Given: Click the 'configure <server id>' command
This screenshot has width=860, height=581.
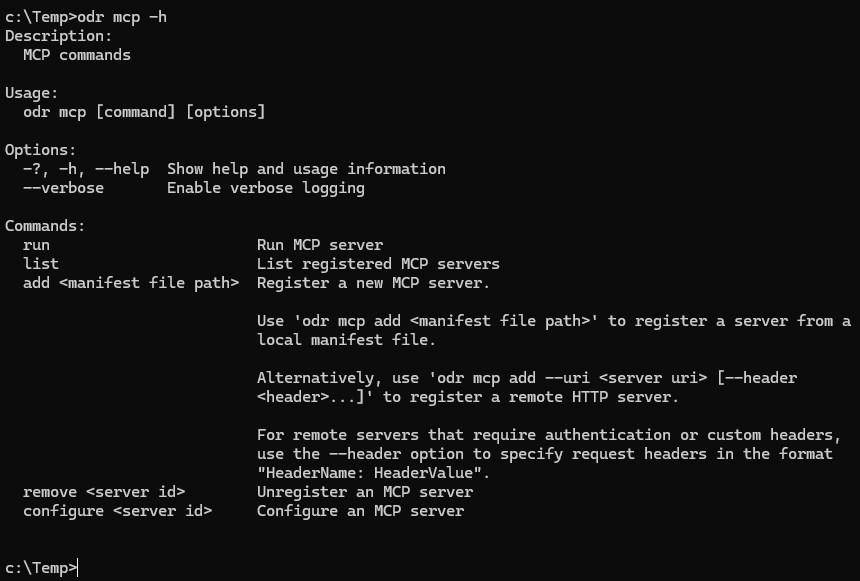Looking at the screenshot, I should pyautogui.click(x=118, y=511).
